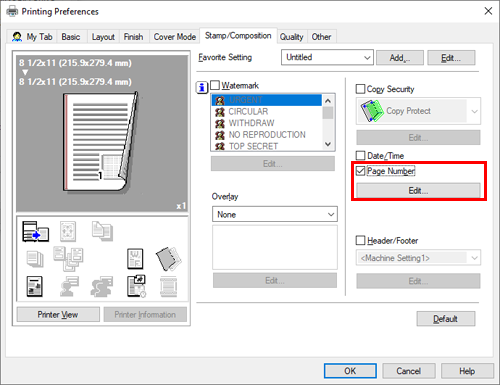Uncheck the Page Number checkbox
Image resolution: width=500 pixels, height=385 pixels.
click(360, 171)
